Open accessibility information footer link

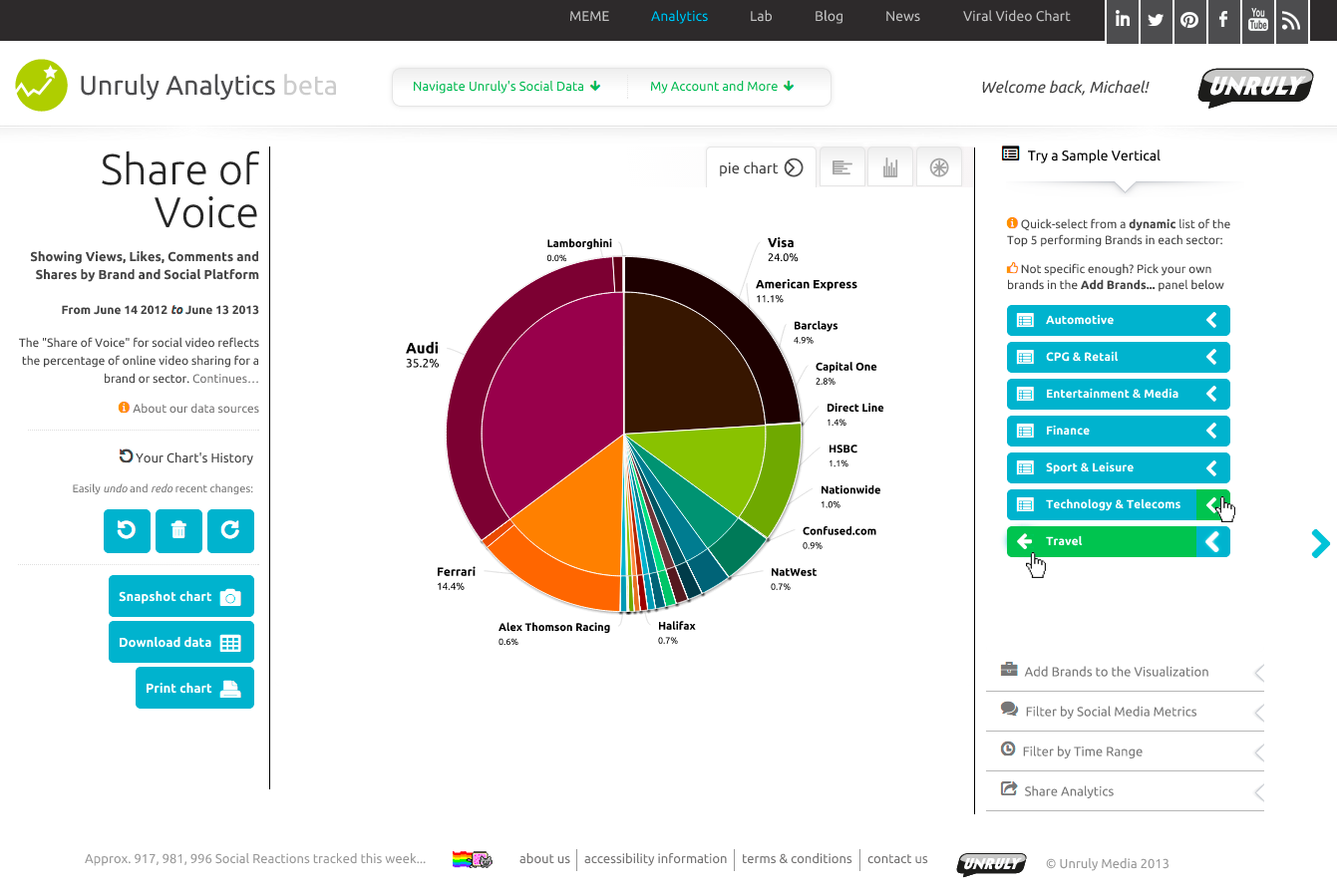[655, 858]
